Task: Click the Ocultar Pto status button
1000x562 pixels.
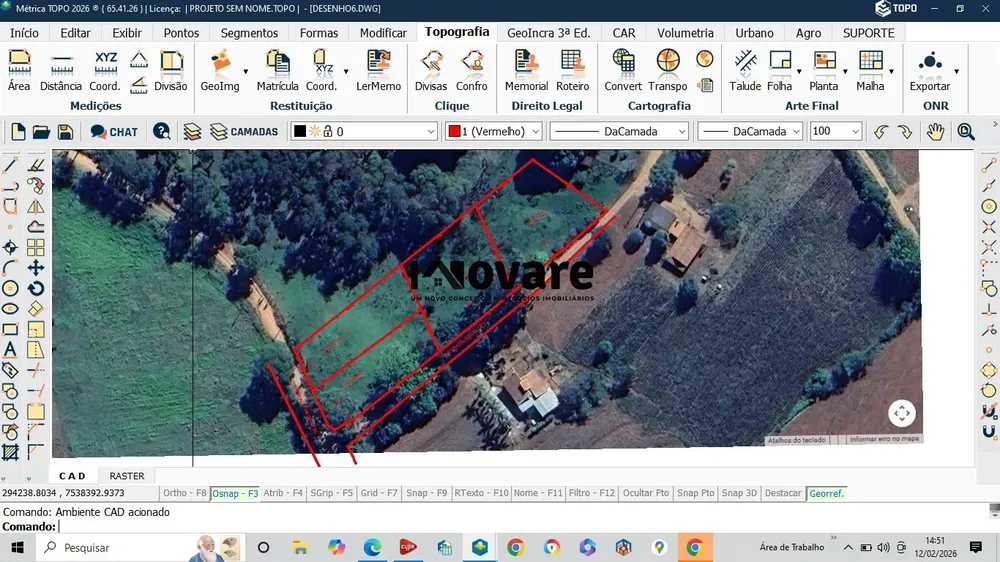Action: pos(646,493)
